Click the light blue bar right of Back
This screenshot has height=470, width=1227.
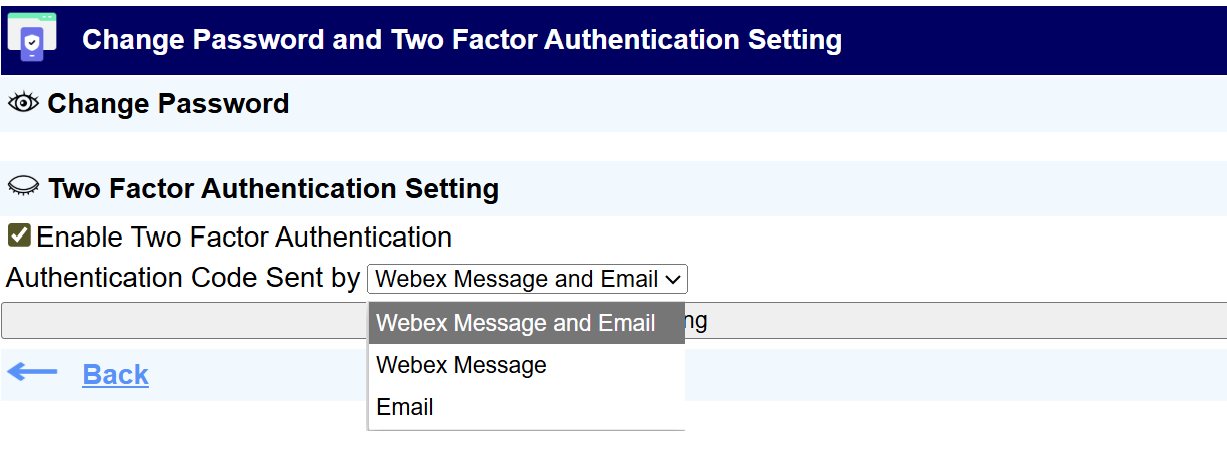(950, 374)
